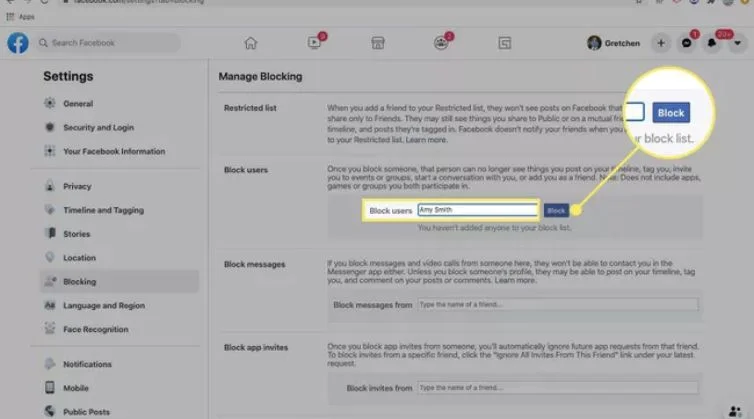Viewport: 754px width, 419px height.
Task: Click the Stories book icon
Action: click(x=50, y=233)
